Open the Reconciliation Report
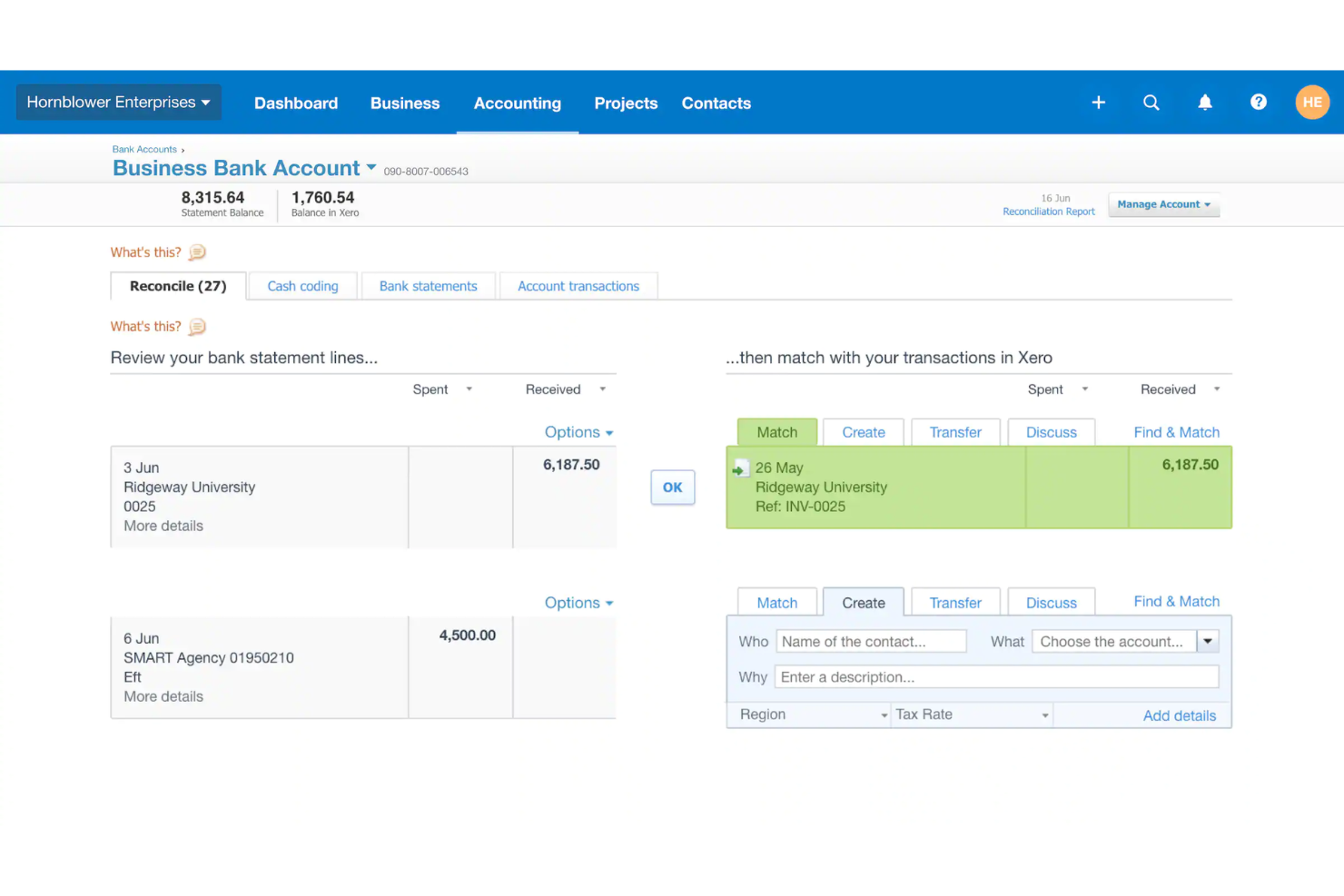The image size is (1344, 896). pyautogui.click(x=1049, y=211)
